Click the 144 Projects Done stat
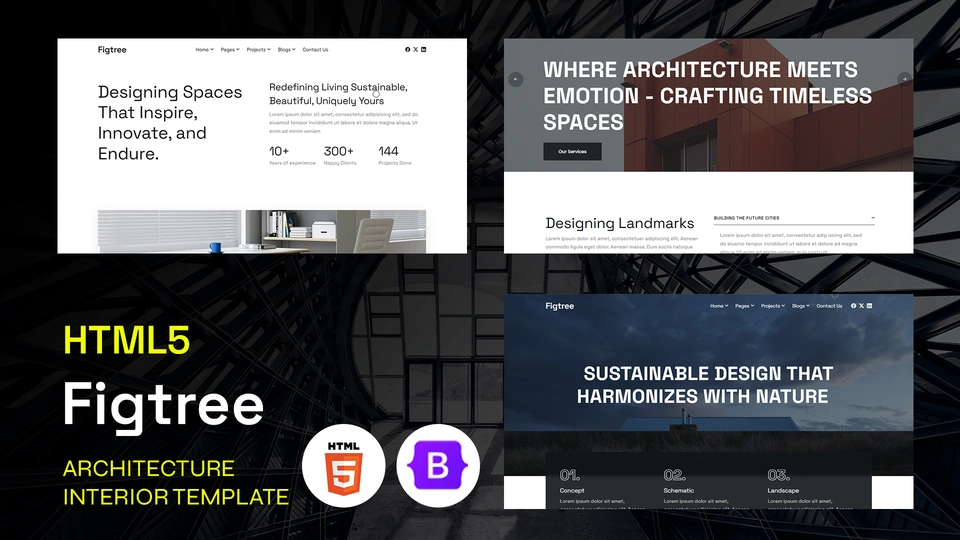Image resolution: width=960 pixels, height=540 pixels. (x=395, y=156)
